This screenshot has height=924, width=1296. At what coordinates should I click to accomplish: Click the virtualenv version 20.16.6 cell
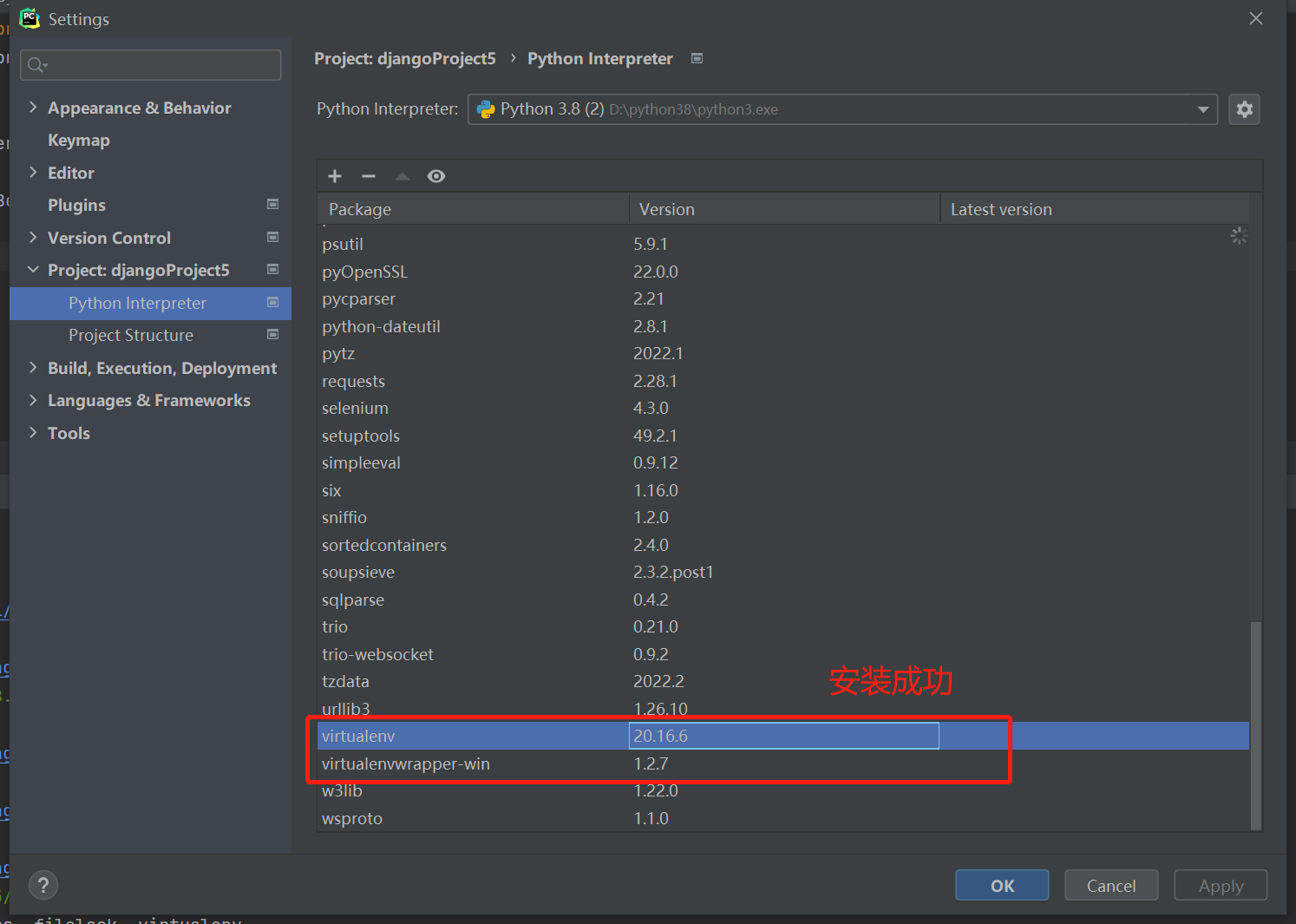click(784, 736)
